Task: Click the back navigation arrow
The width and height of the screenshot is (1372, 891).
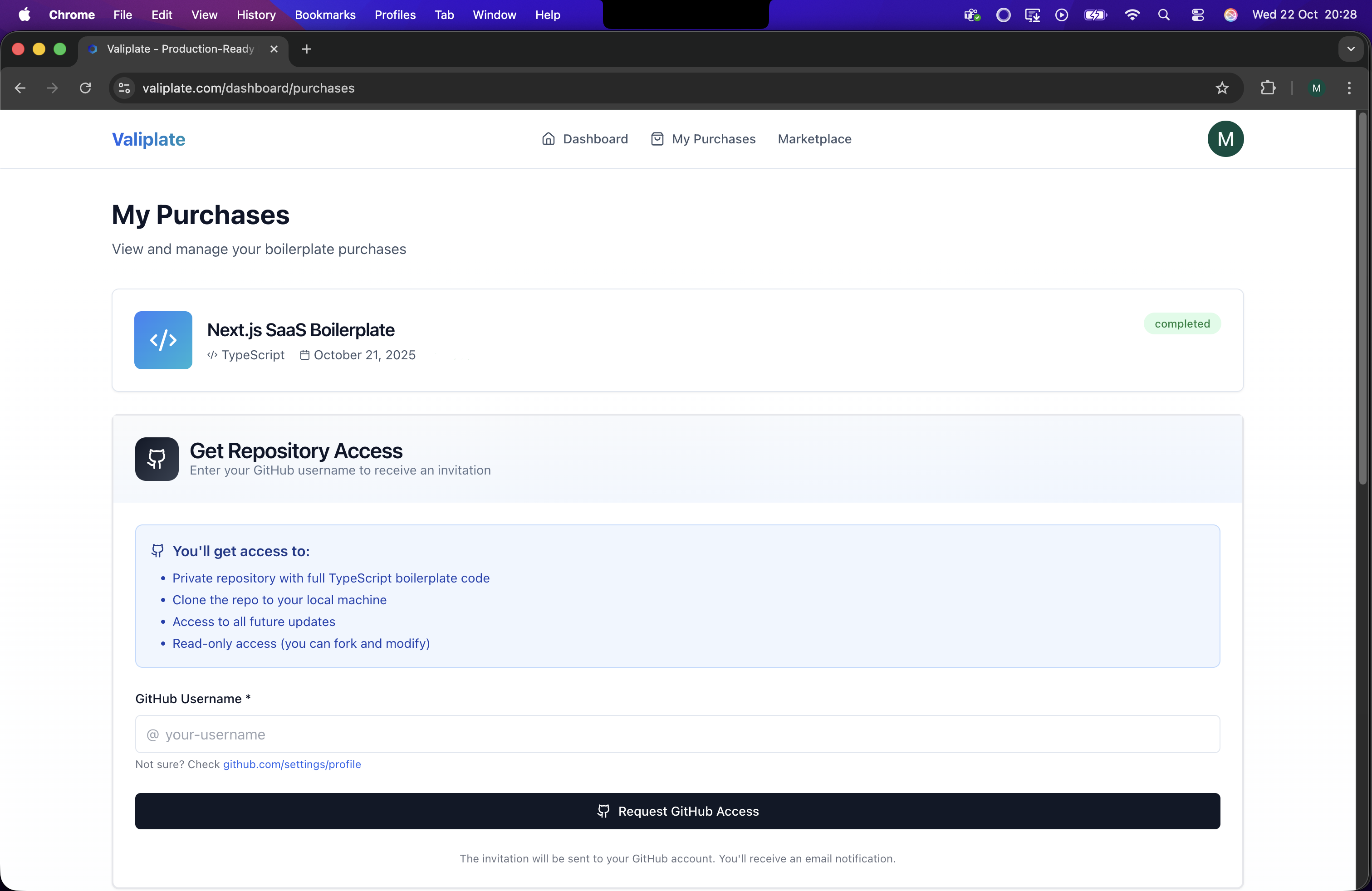Action: [20, 88]
